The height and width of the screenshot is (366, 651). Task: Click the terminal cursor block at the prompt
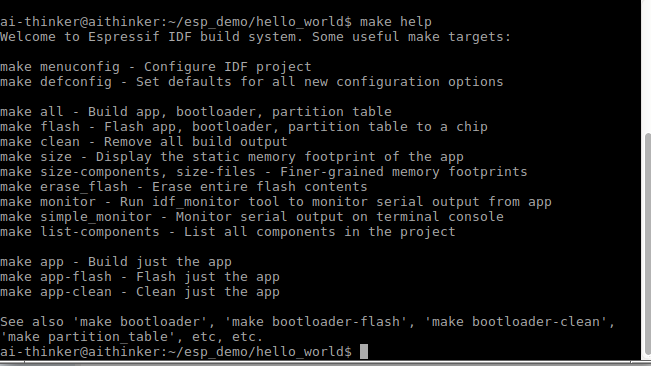coord(364,351)
